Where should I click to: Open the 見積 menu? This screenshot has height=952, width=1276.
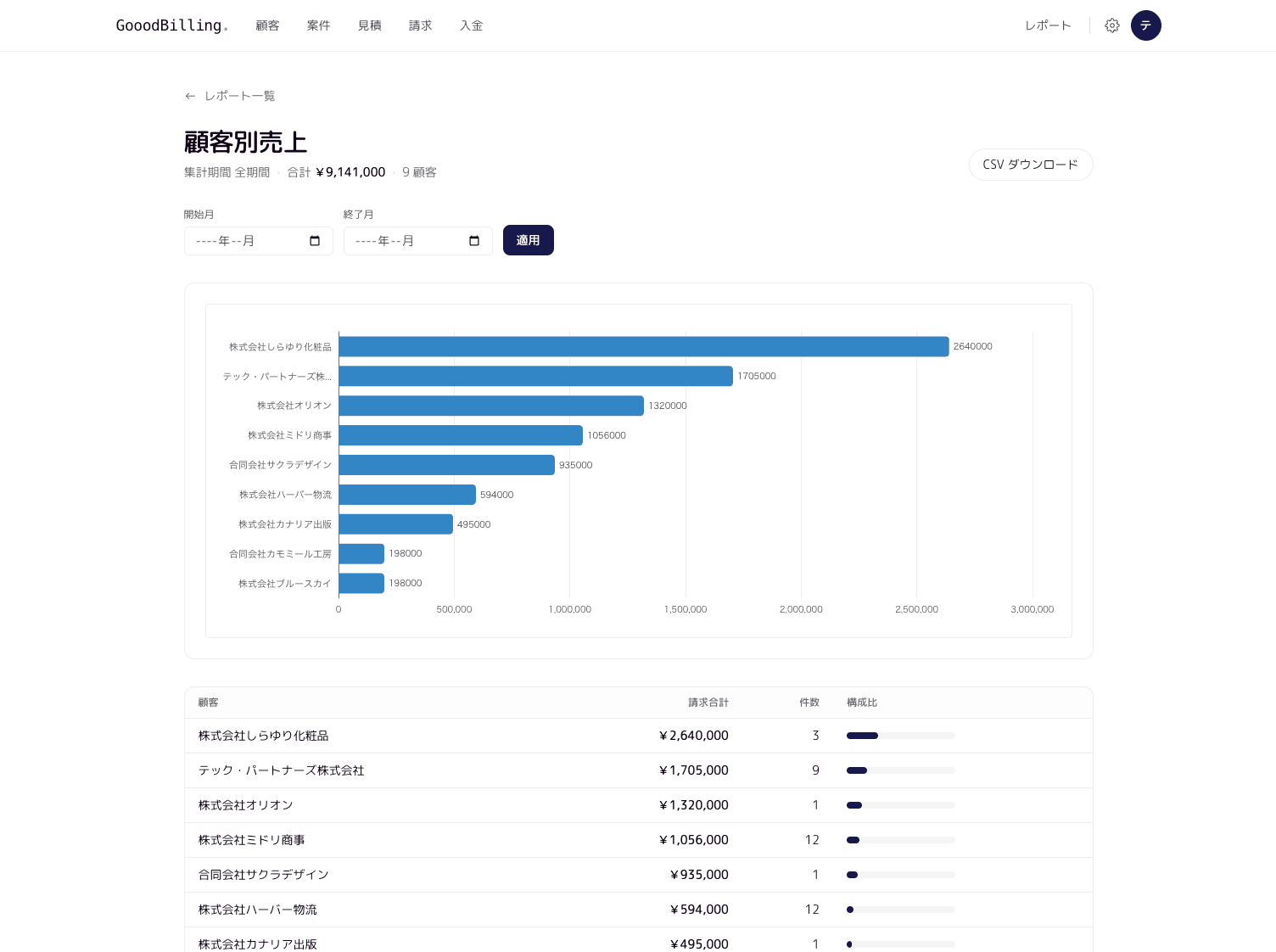[369, 25]
